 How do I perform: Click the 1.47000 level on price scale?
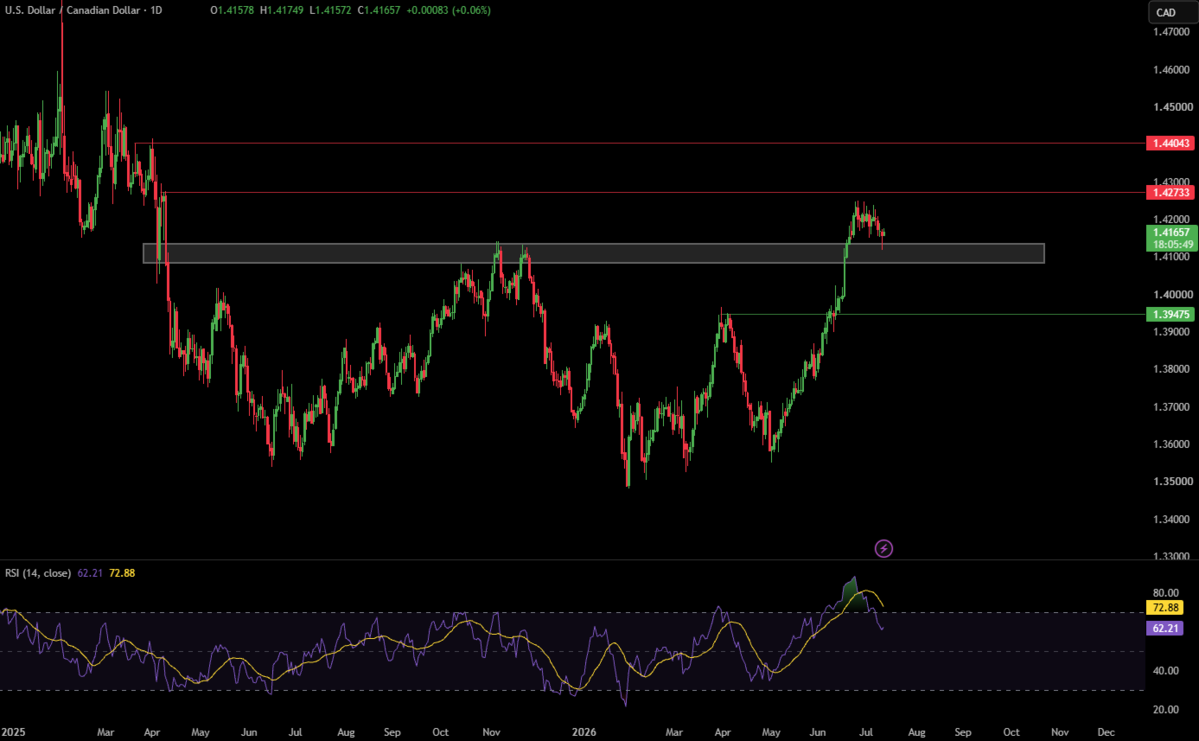pyautogui.click(x=1171, y=32)
